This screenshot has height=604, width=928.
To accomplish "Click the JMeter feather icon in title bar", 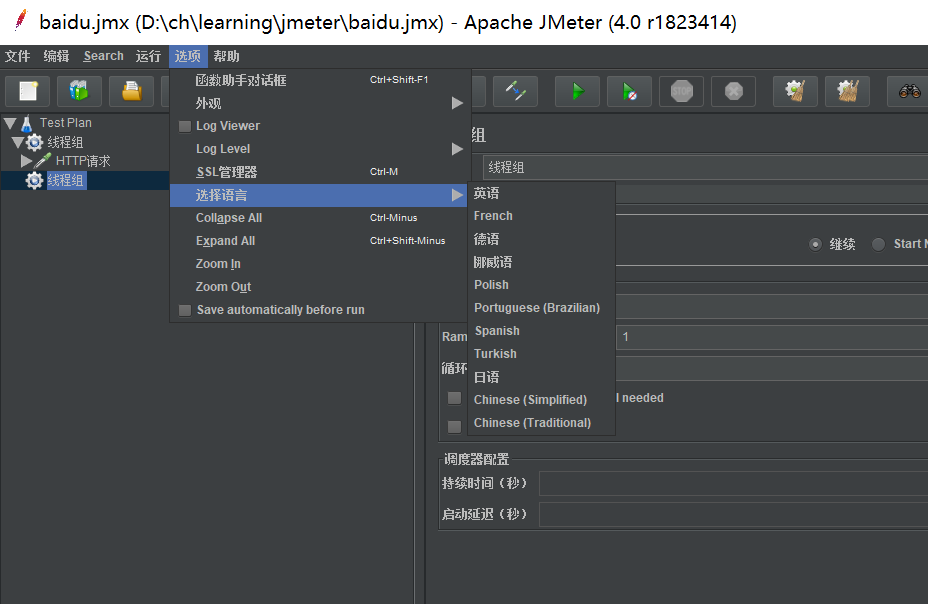I will (x=21, y=20).
